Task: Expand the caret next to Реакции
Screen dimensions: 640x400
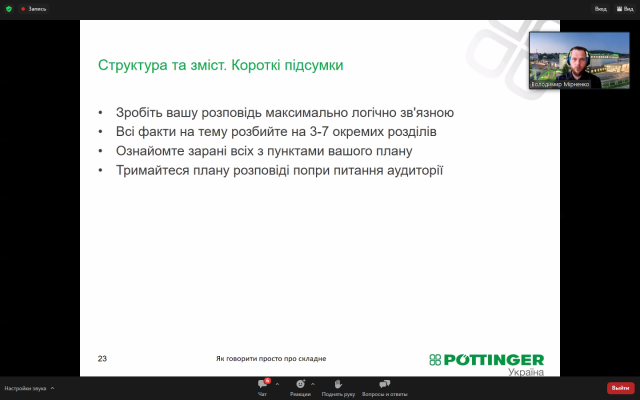Action: (313, 384)
